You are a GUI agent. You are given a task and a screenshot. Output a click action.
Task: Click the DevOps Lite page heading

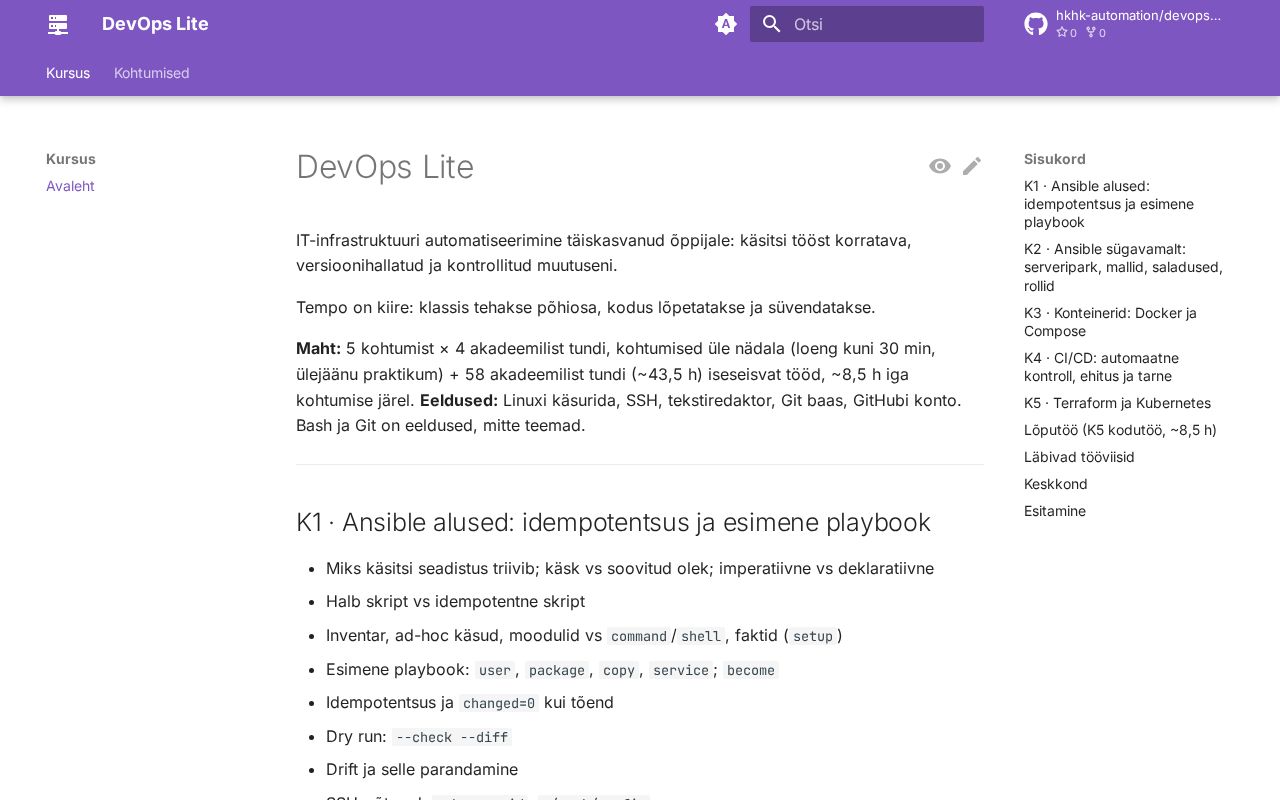385,167
